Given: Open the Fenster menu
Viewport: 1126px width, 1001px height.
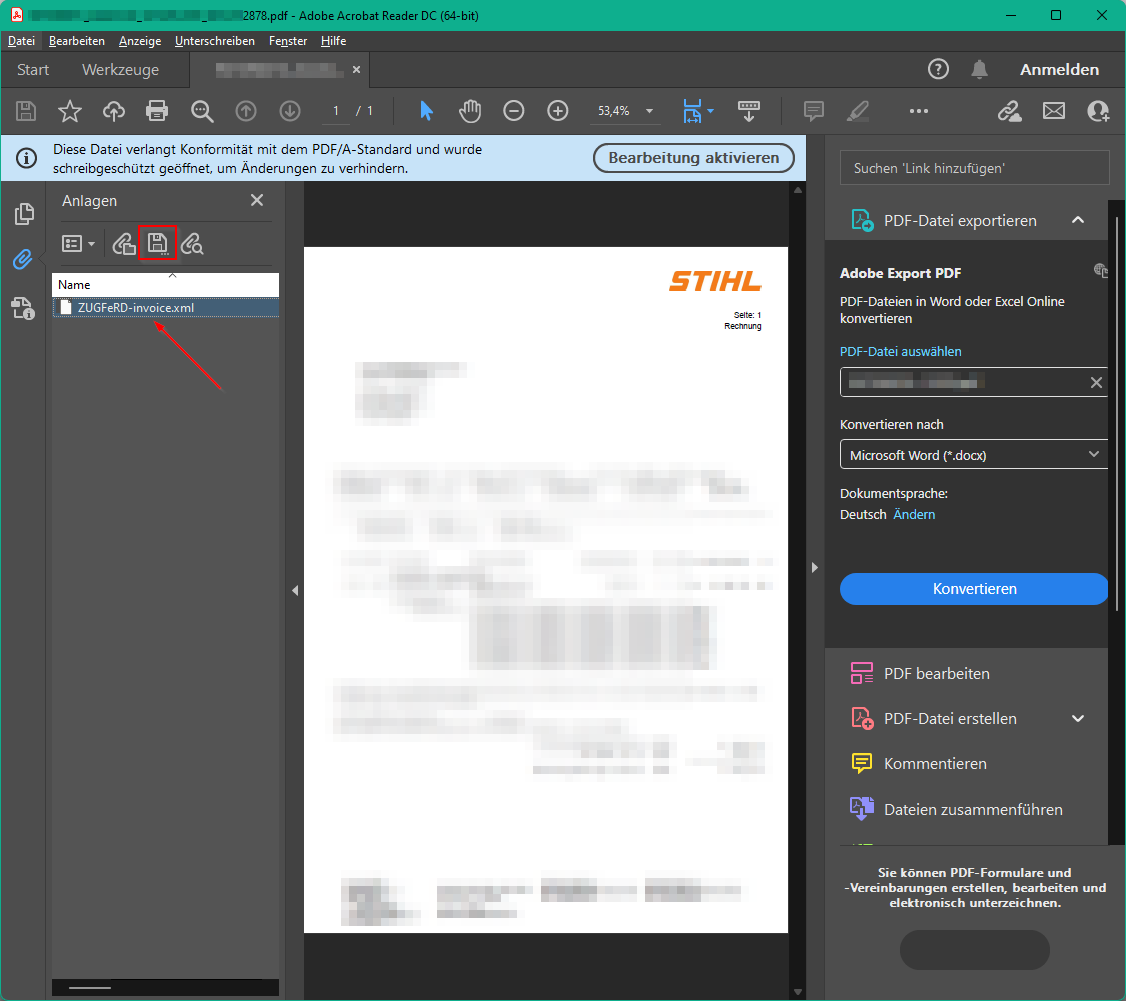Looking at the screenshot, I should tap(288, 41).
